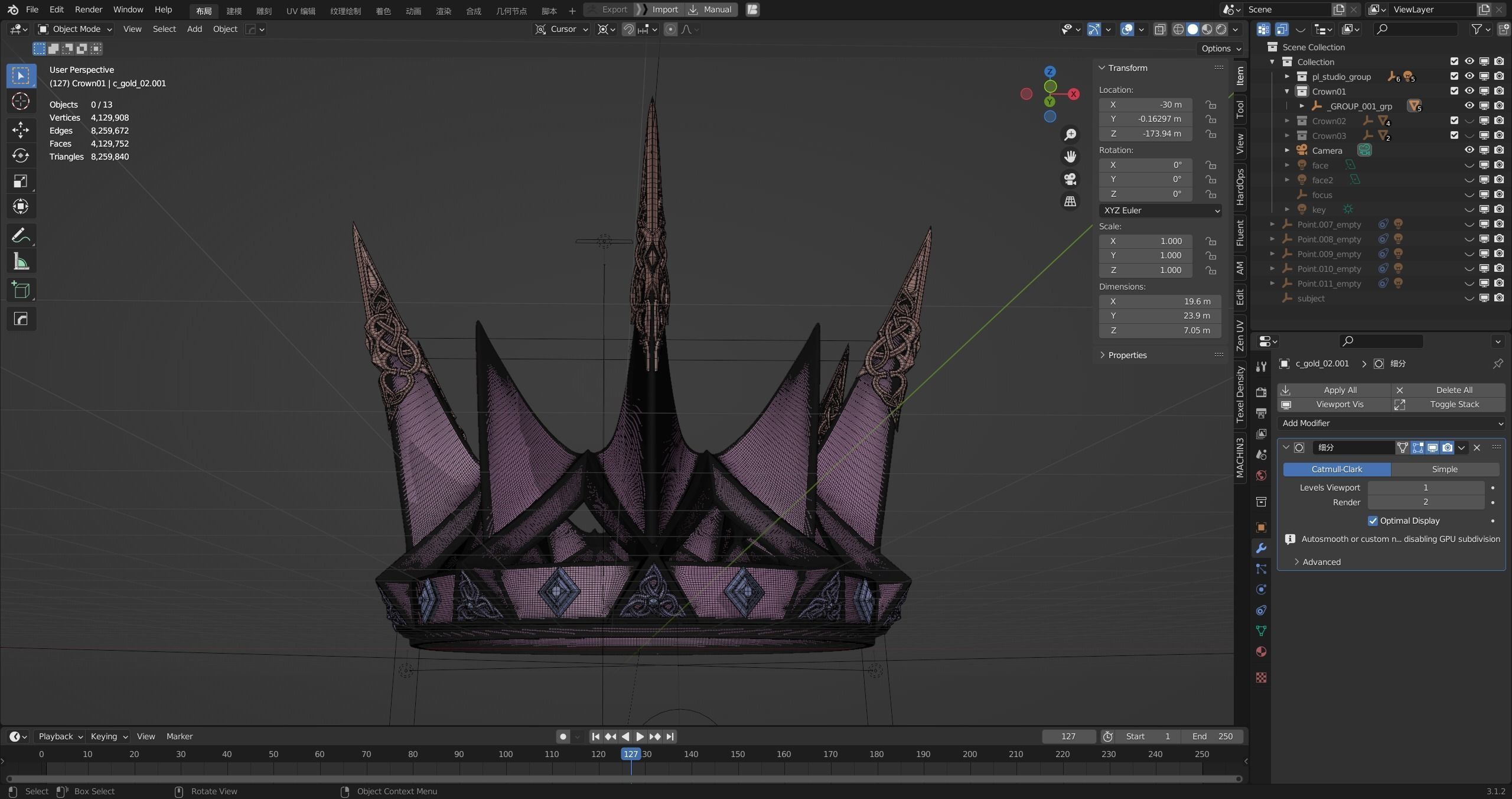Click the positive X axis gizmo
This screenshot has height=799, width=1512.
click(1073, 94)
